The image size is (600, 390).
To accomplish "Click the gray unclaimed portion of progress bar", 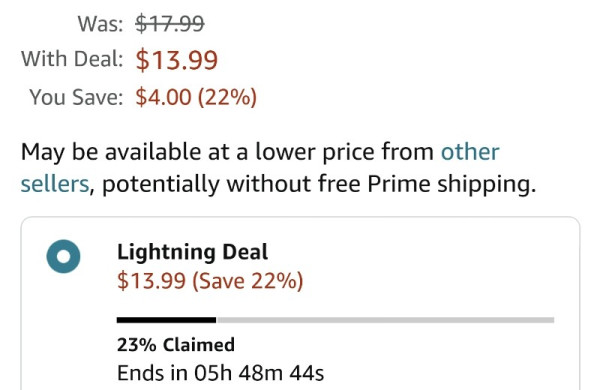I will click(385, 320).
